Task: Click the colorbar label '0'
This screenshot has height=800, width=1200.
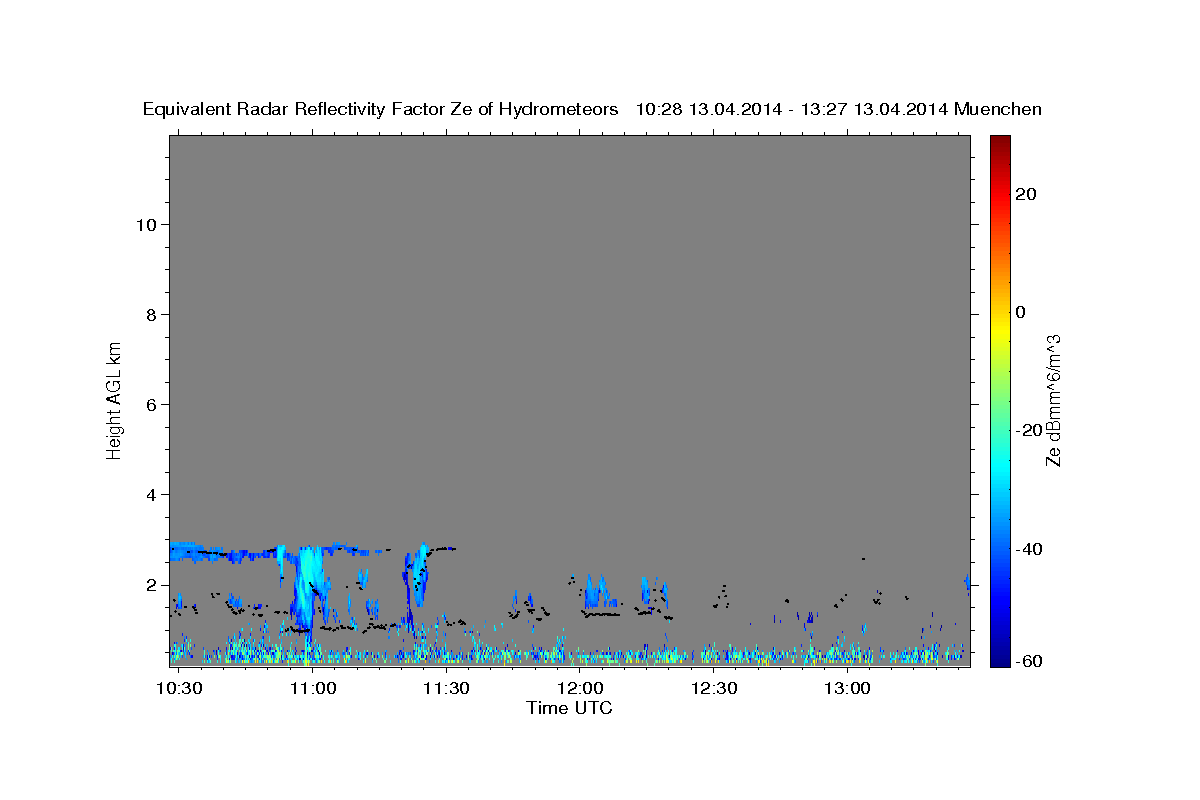Action: point(1021,312)
